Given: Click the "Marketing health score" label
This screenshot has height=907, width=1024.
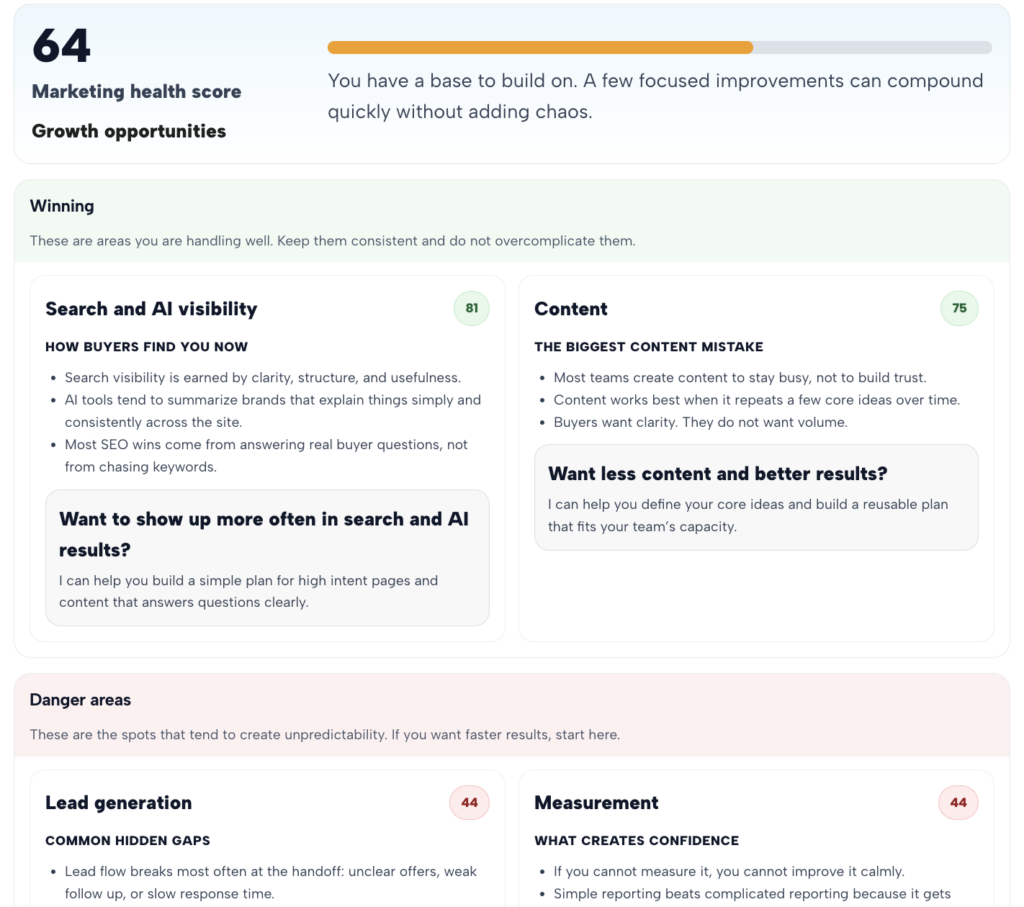Looking at the screenshot, I should click(136, 91).
